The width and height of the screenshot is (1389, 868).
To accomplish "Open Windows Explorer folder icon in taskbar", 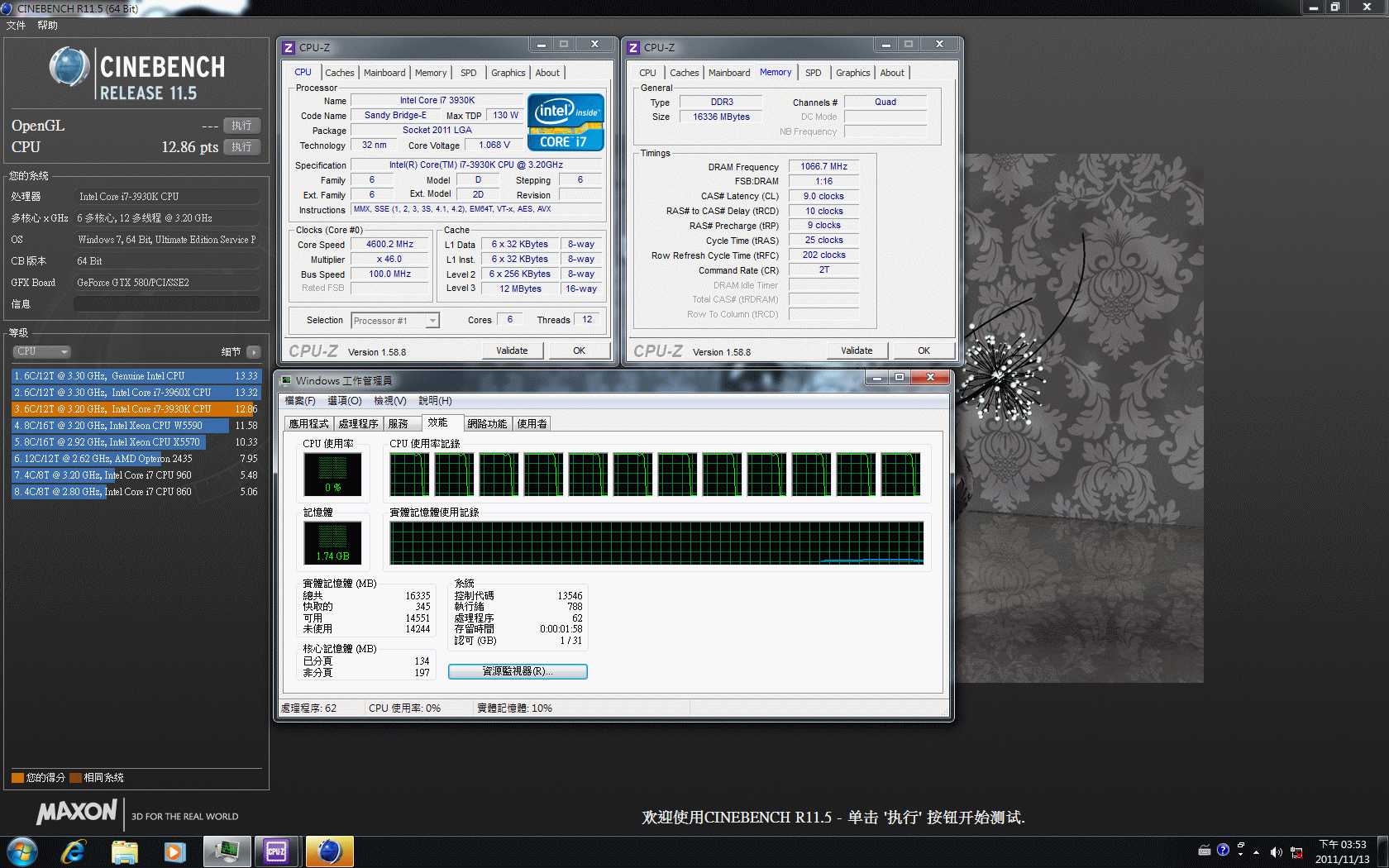I will click(x=124, y=851).
